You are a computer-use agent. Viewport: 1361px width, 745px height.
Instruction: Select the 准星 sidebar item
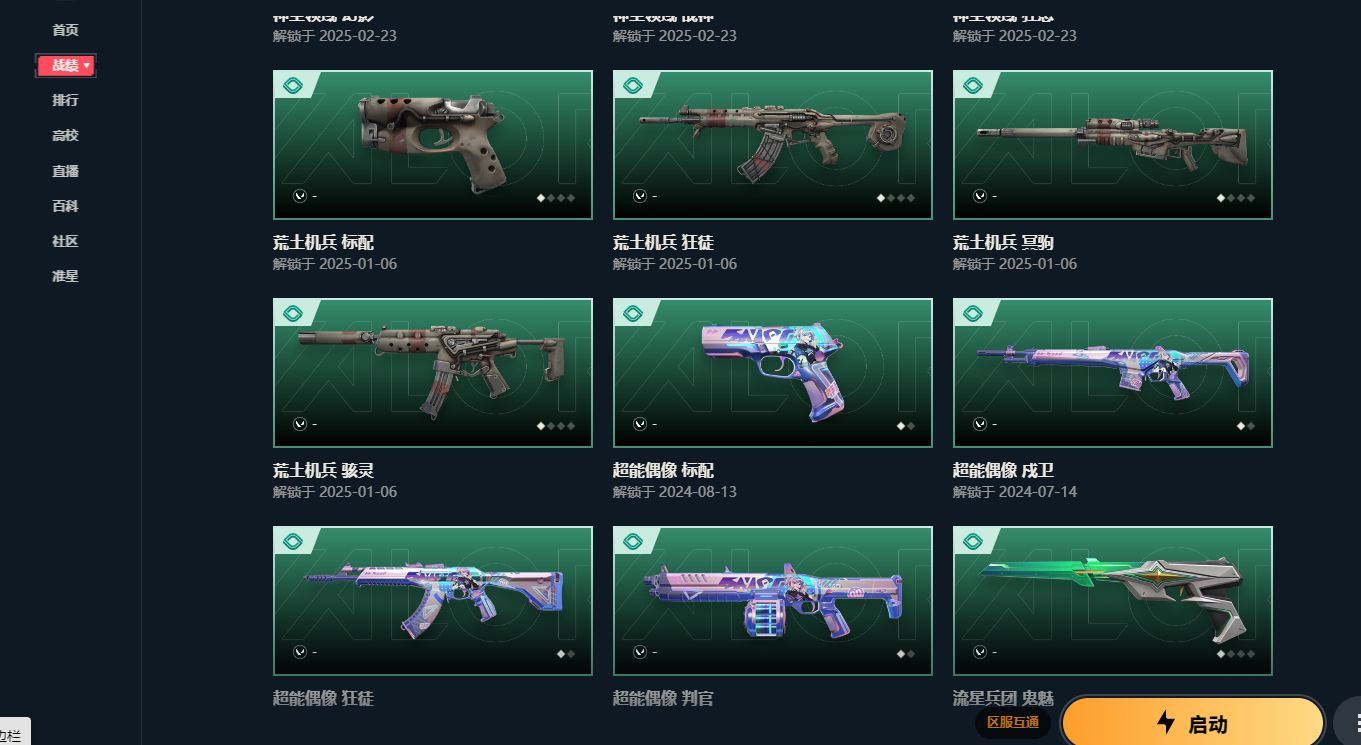65,276
